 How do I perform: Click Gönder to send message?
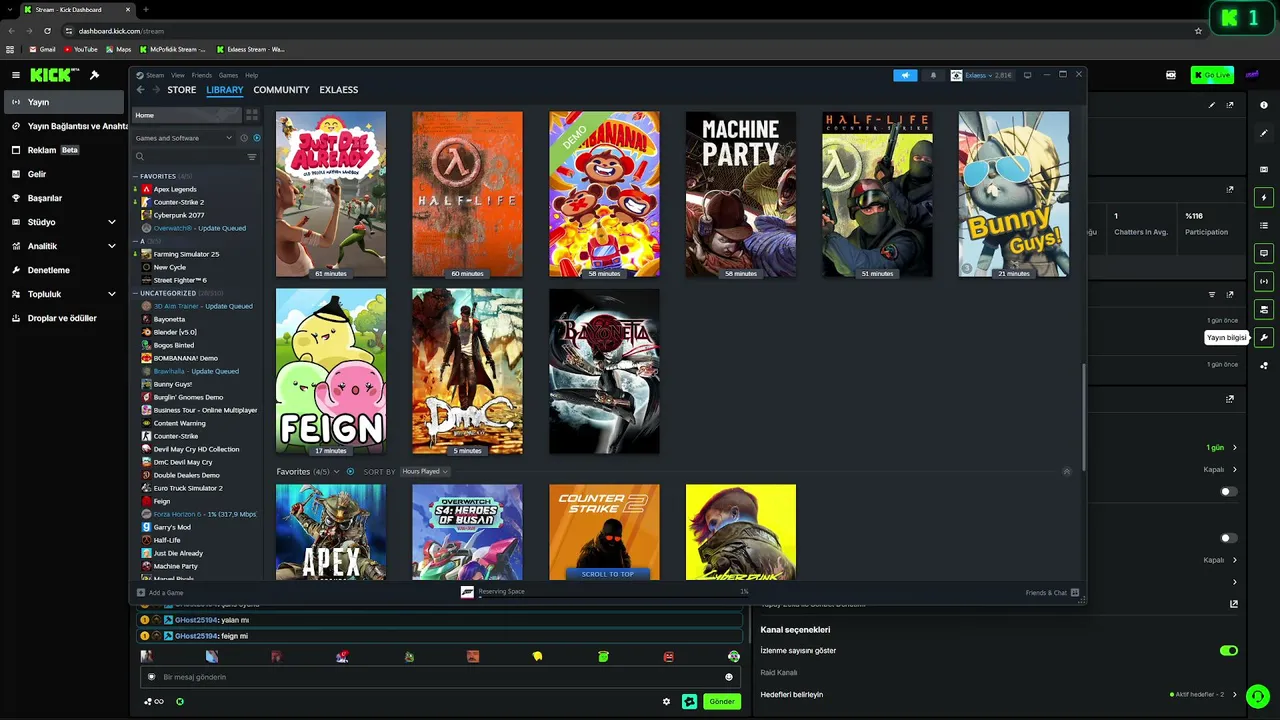[722, 701]
